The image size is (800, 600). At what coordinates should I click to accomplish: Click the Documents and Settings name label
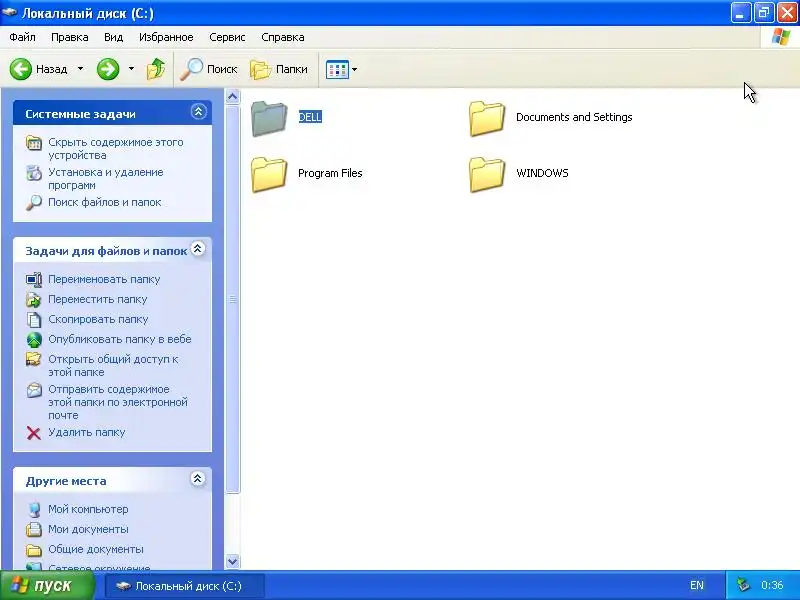574,117
